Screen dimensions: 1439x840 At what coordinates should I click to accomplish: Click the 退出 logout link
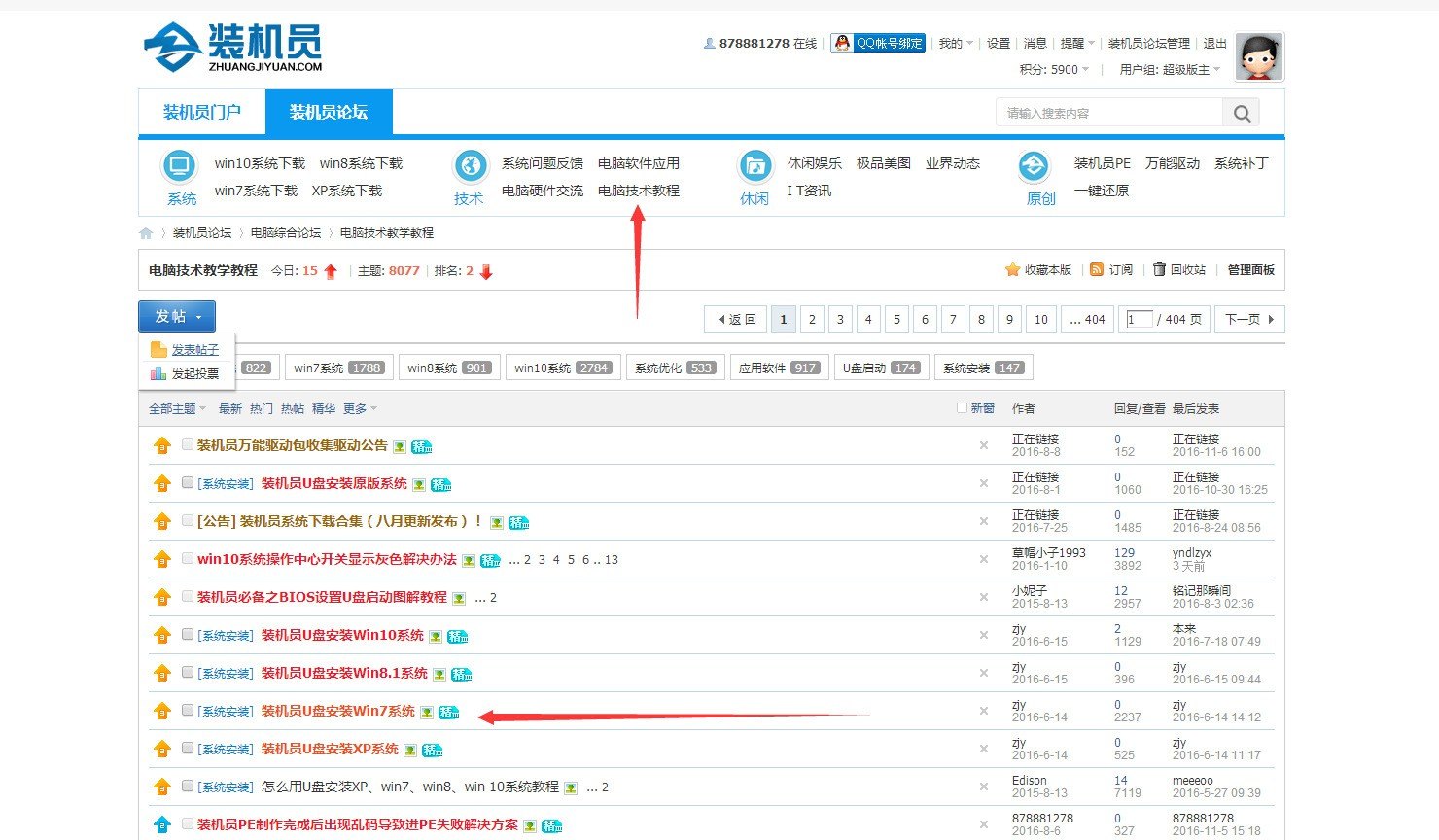pyautogui.click(x=1215, y=44)
